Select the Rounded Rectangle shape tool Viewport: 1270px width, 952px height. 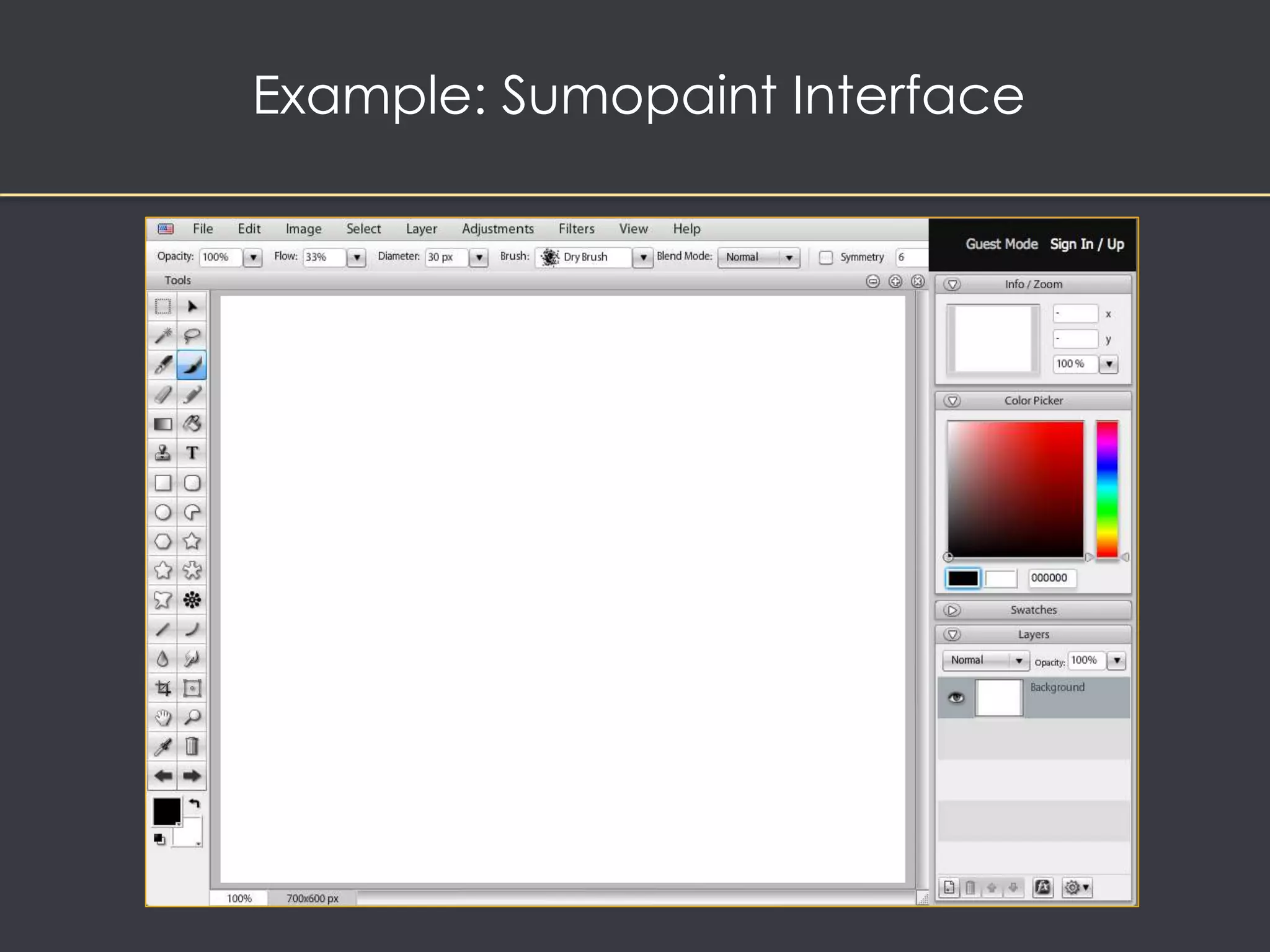[192, 483]
